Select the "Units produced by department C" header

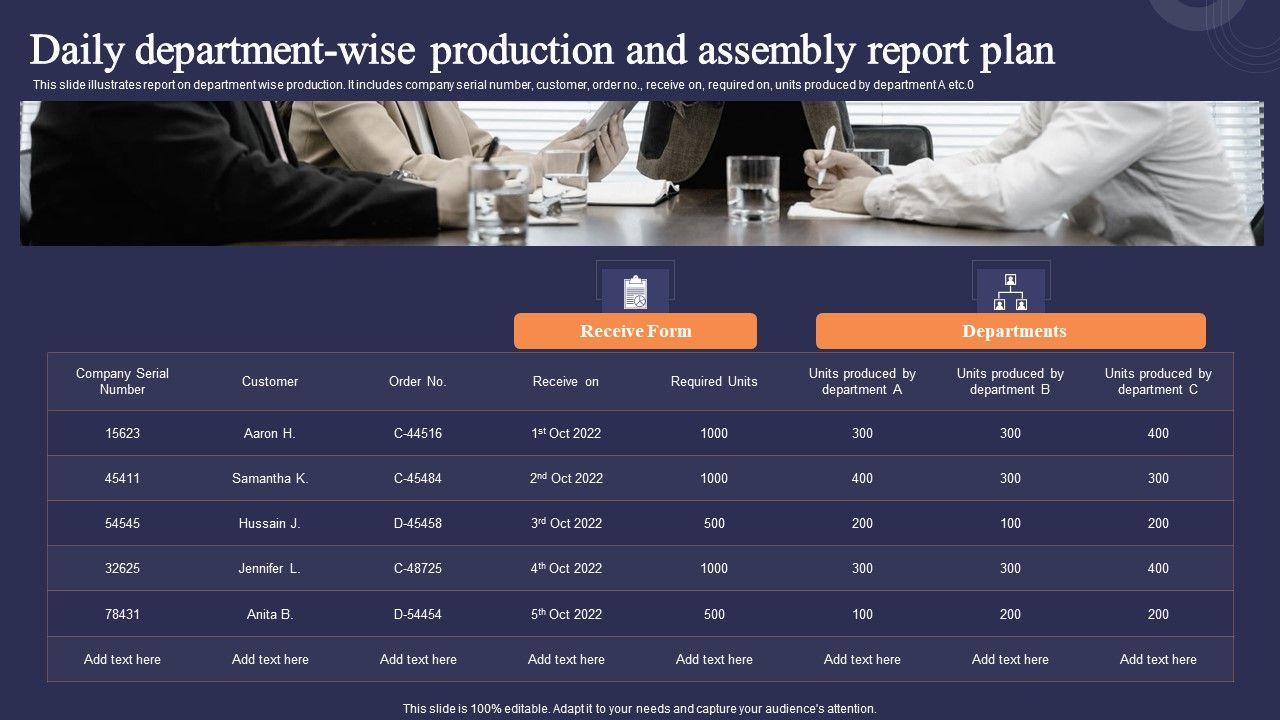[1158, 381]
